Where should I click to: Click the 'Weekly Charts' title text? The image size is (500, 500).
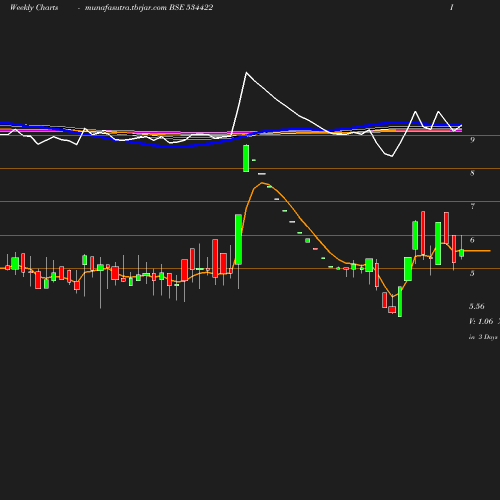pyautogui.click(x=34, y=8)
